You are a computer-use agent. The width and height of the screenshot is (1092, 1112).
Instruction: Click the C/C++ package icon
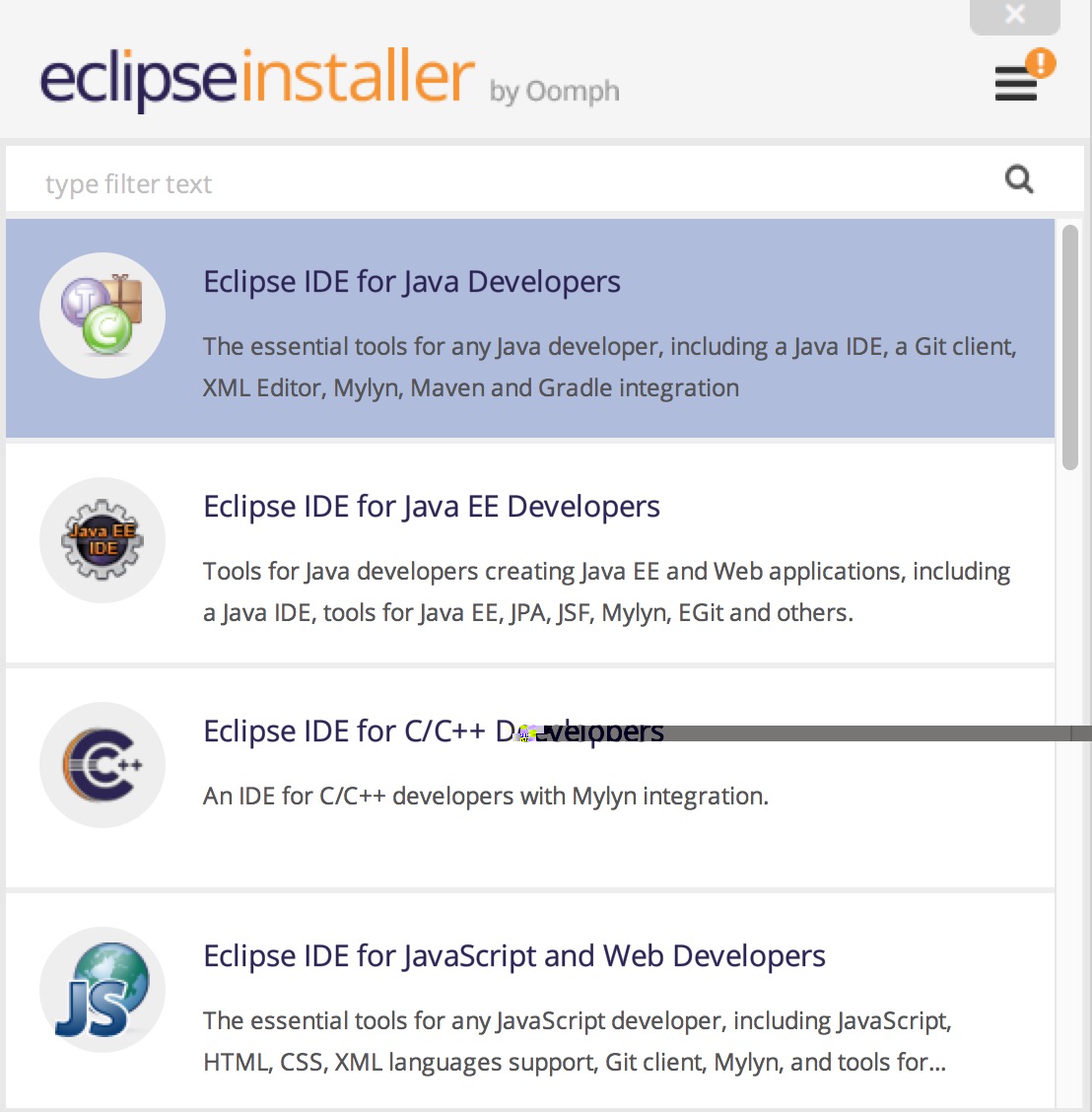pyautogui.click(x=102, y=765)
